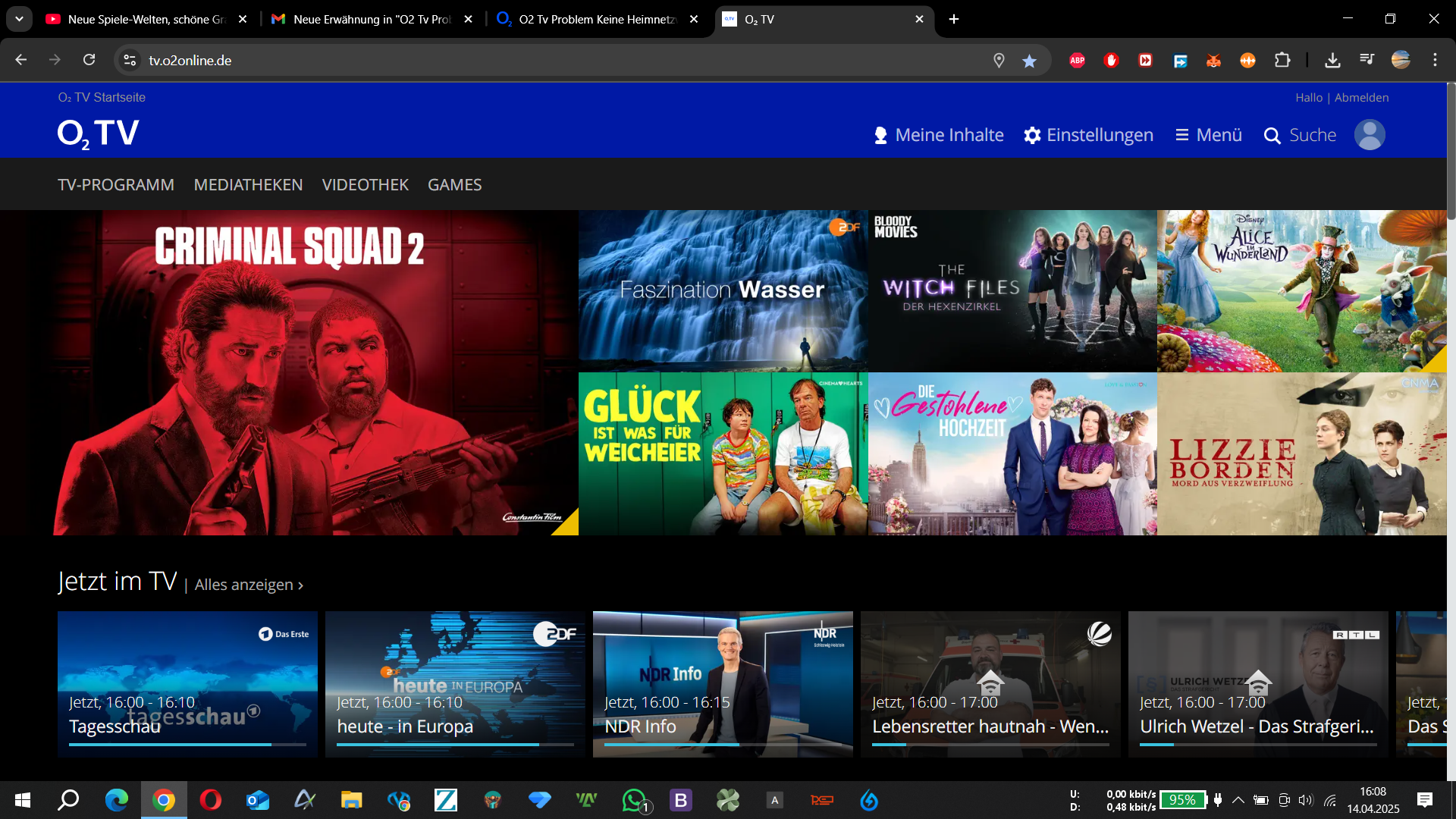
Task: Open the Faszination Wasser tile
Action: coord(723,290)
